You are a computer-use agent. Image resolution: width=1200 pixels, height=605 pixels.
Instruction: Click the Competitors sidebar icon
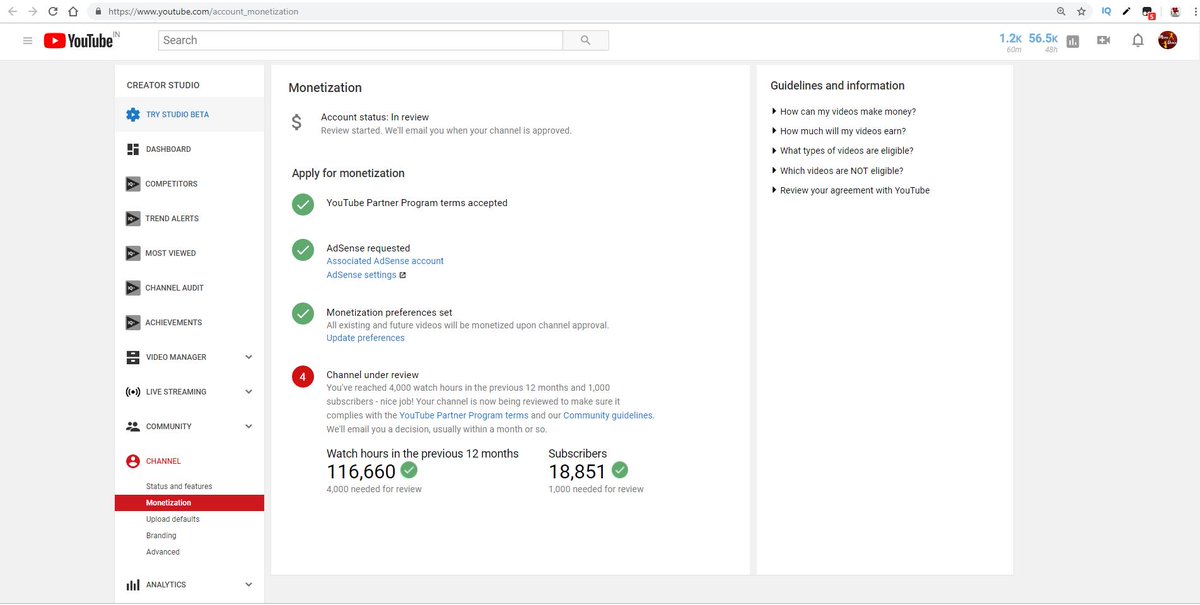133,184
